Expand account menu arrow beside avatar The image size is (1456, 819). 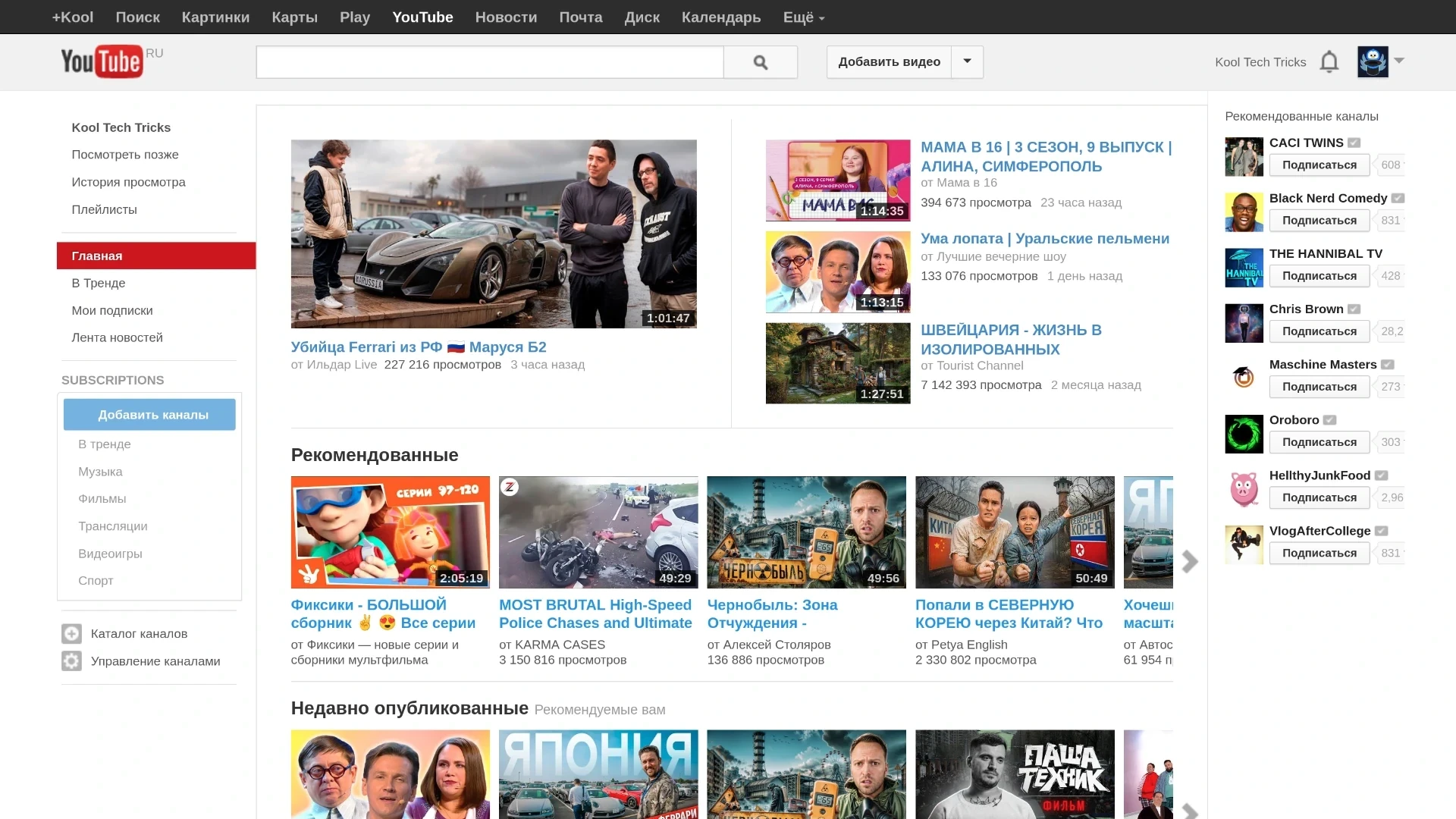click(x=1399, y=61)
